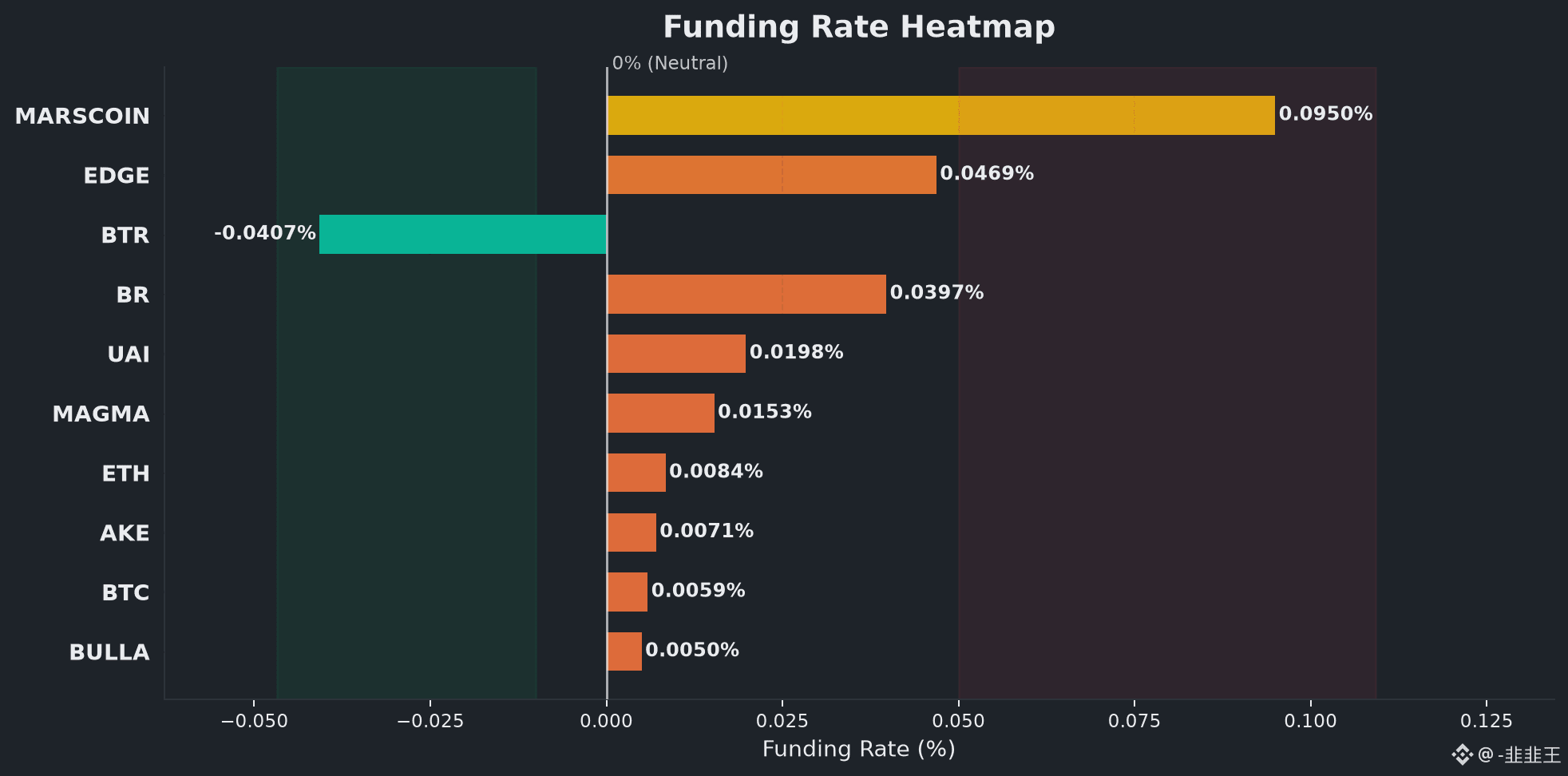Viewport: 1568px width, 776px height.
Task: Click the 0% (Neutral) line label
Action: 670,63
